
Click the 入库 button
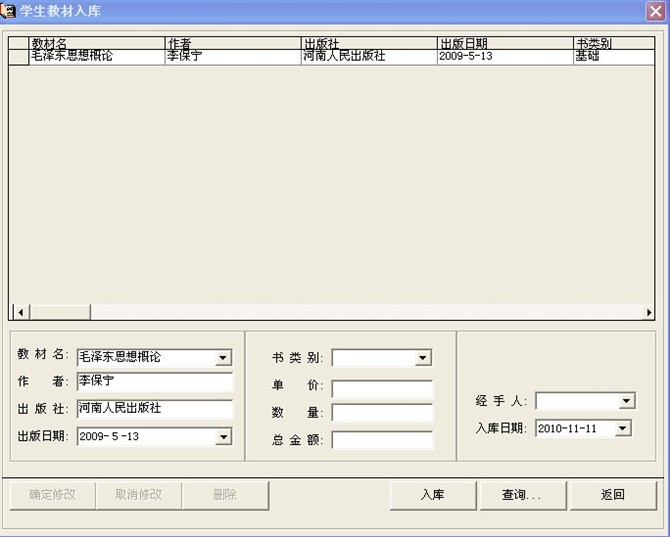(433, 495)
